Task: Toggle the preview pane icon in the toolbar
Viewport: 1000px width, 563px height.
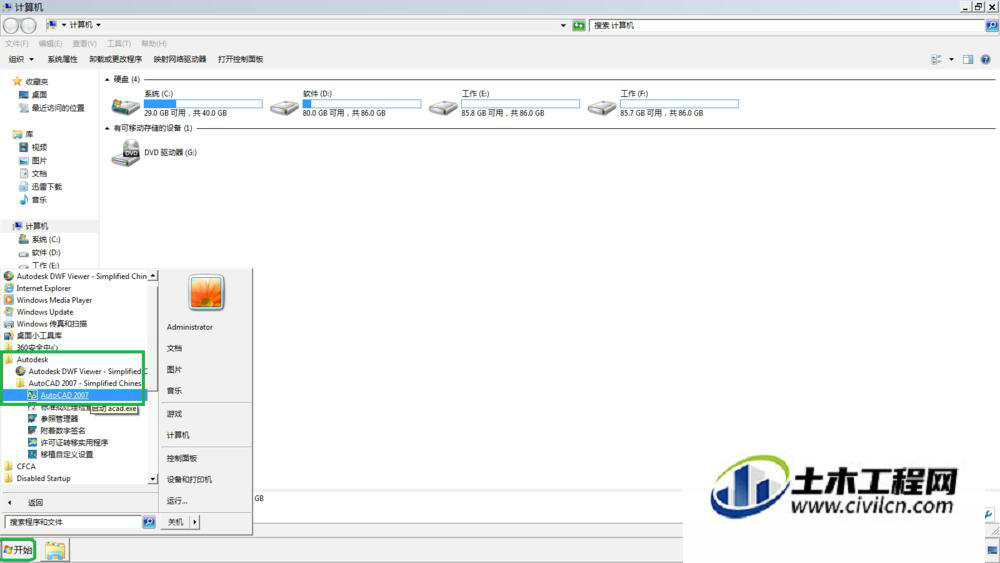Action: coord(968,59)
